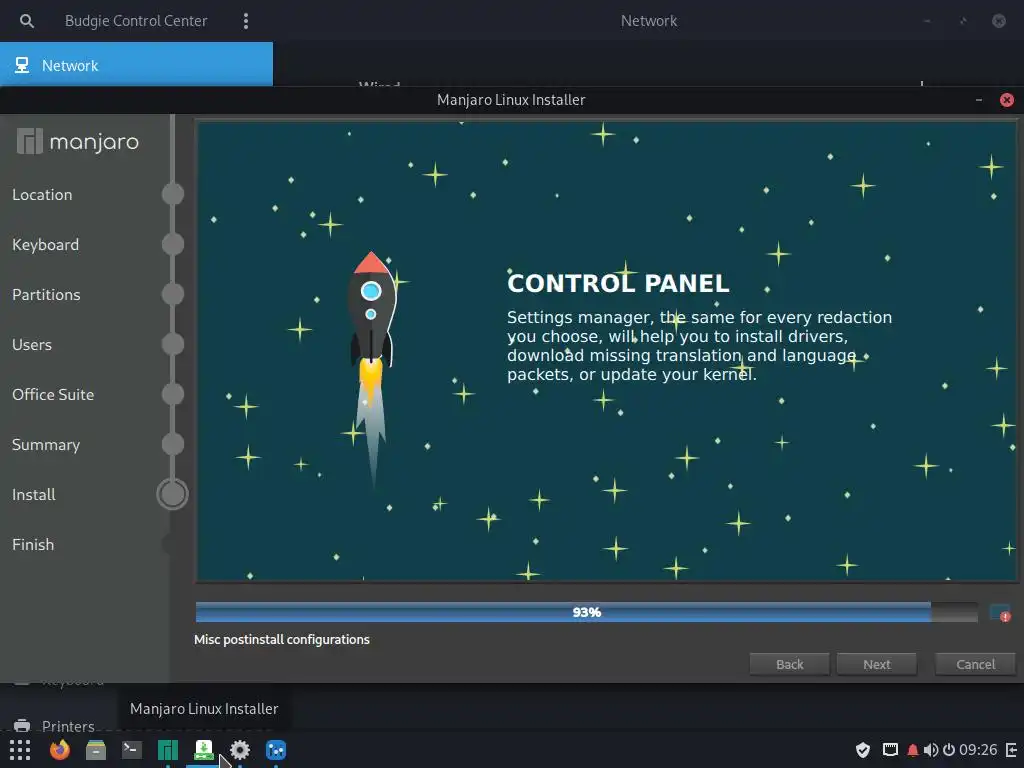This screenshot has width=1024, height=768.
Task: Open the terminal from the taskbar
Action: coord(132,750)
